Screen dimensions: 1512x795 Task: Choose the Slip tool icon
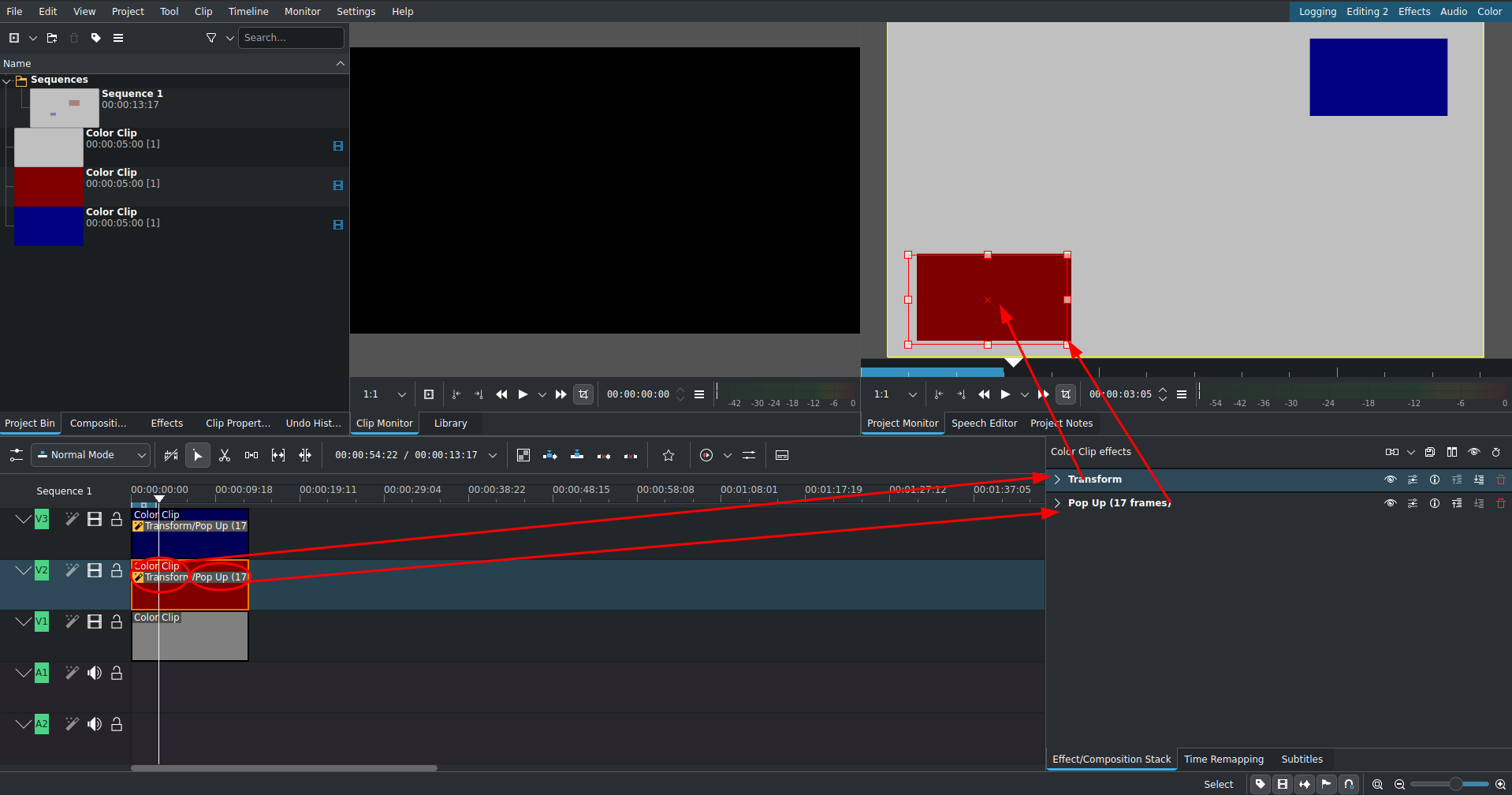(278, 455)
